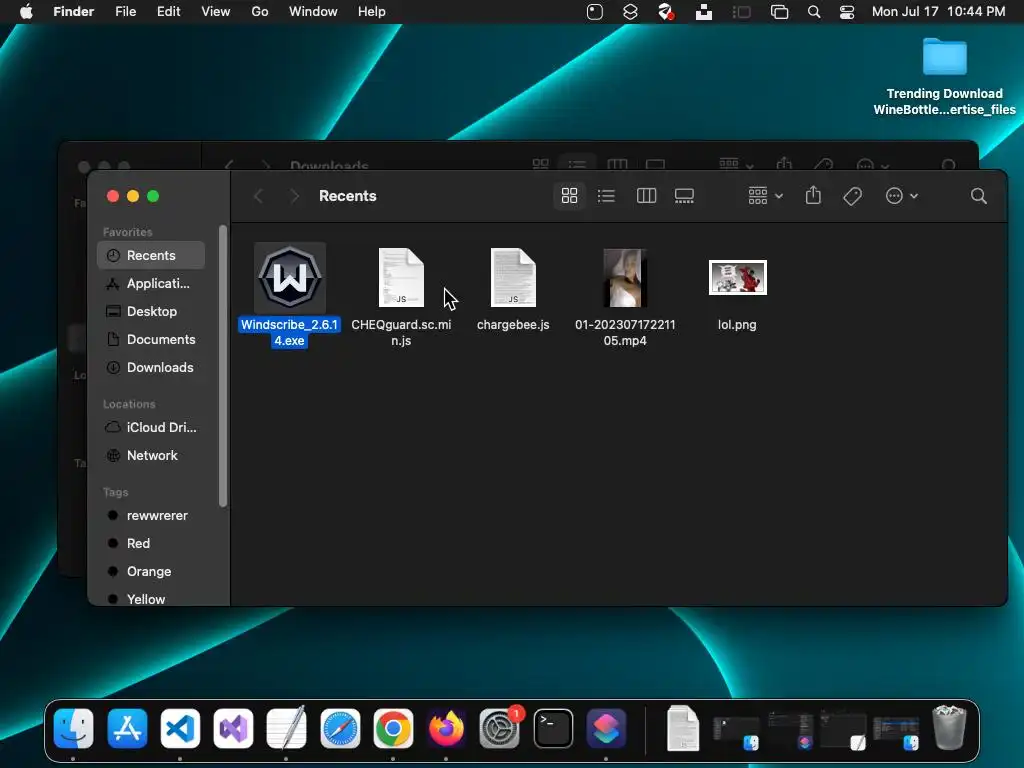
Task: Select the Yellow tag
Action: [x=151, y=599]
